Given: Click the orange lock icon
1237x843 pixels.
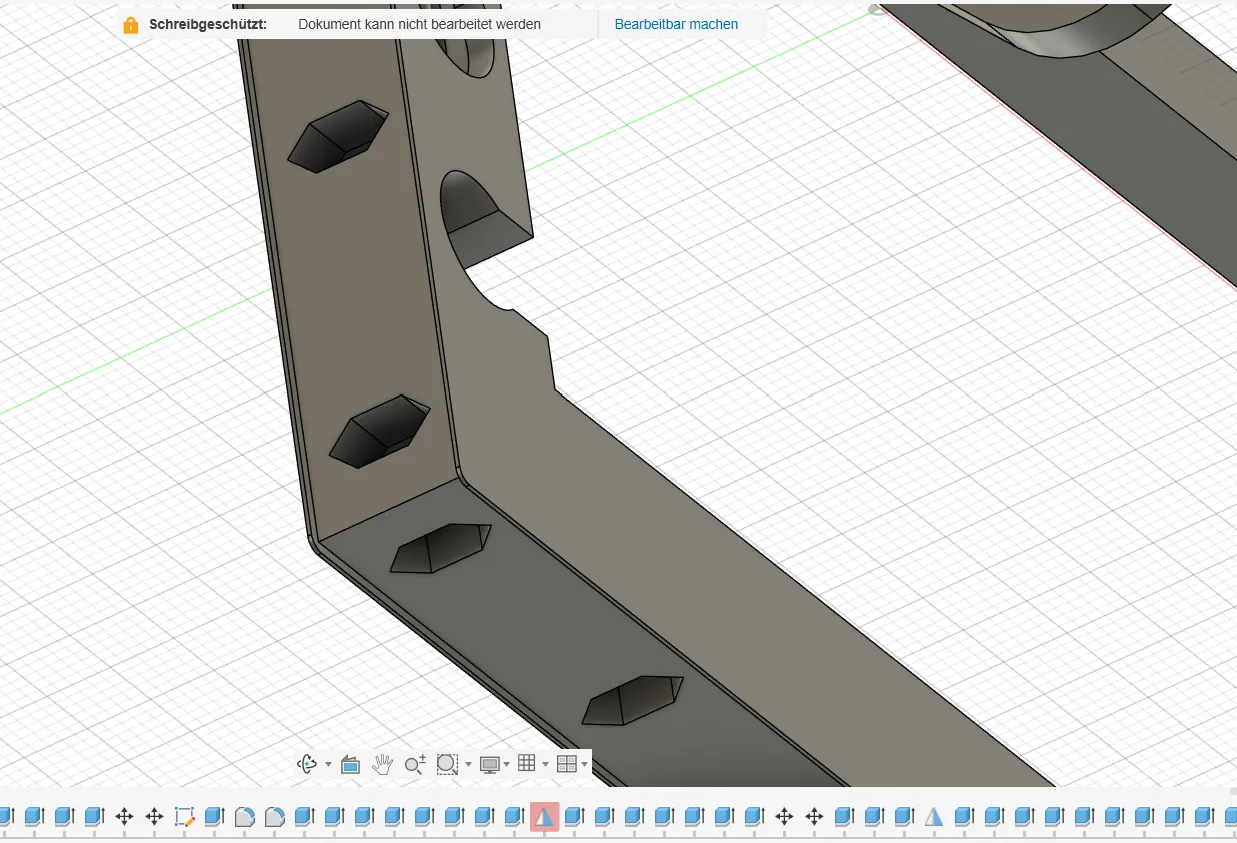Looking at the screenshot, I should [x=131, y=24].
